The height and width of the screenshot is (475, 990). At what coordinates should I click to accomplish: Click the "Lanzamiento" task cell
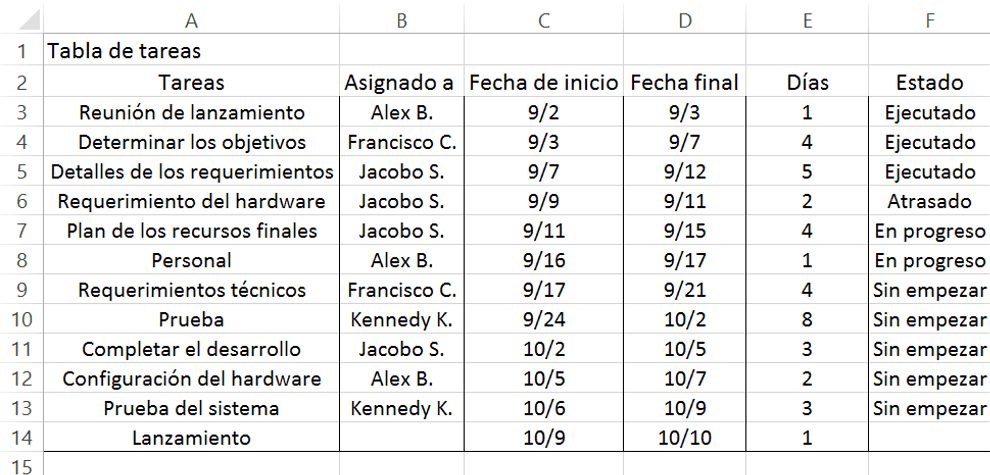[191, 437]
